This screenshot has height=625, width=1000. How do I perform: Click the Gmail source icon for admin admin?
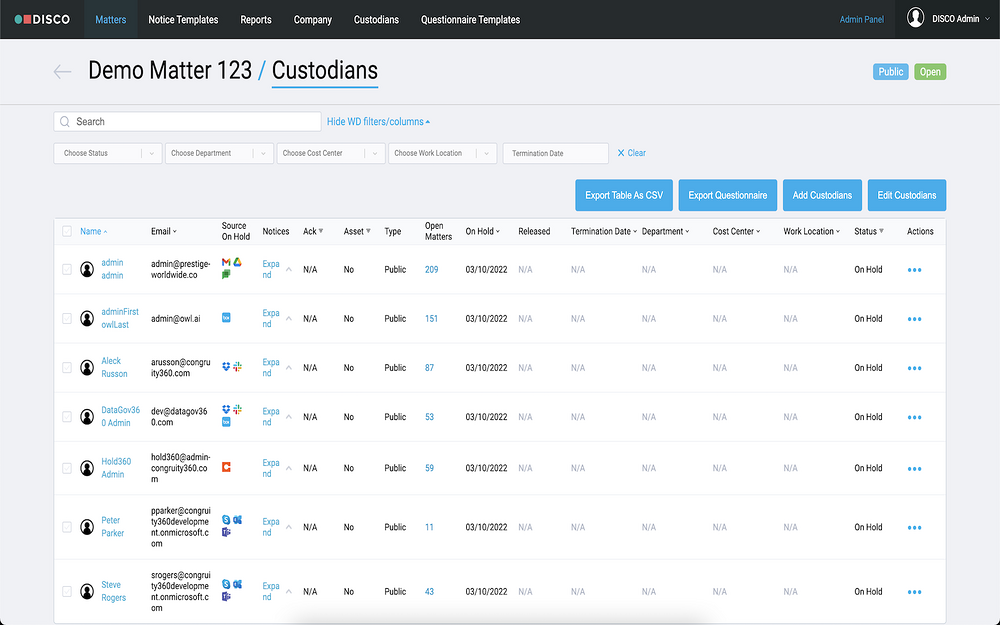point(226,262)
